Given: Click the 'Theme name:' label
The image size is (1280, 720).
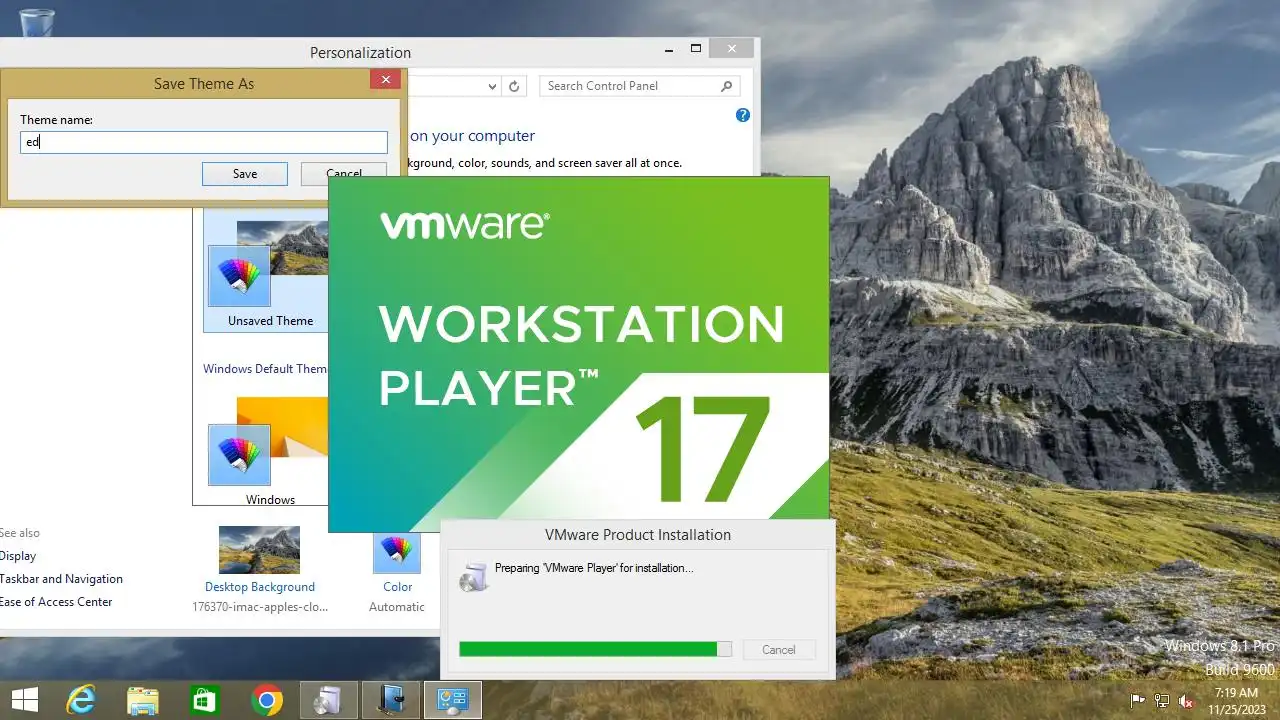Looking at the screenshot, I should 57,120.
